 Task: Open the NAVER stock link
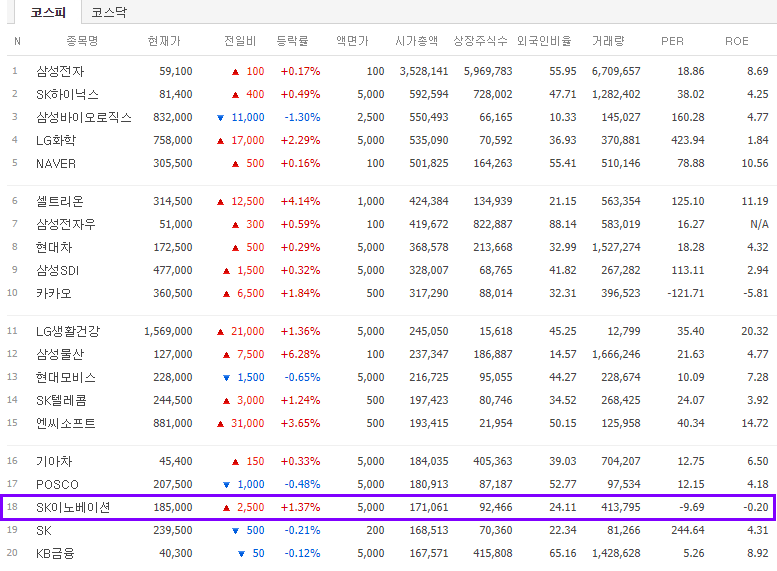pyautogui.click(x=56, y=164)
